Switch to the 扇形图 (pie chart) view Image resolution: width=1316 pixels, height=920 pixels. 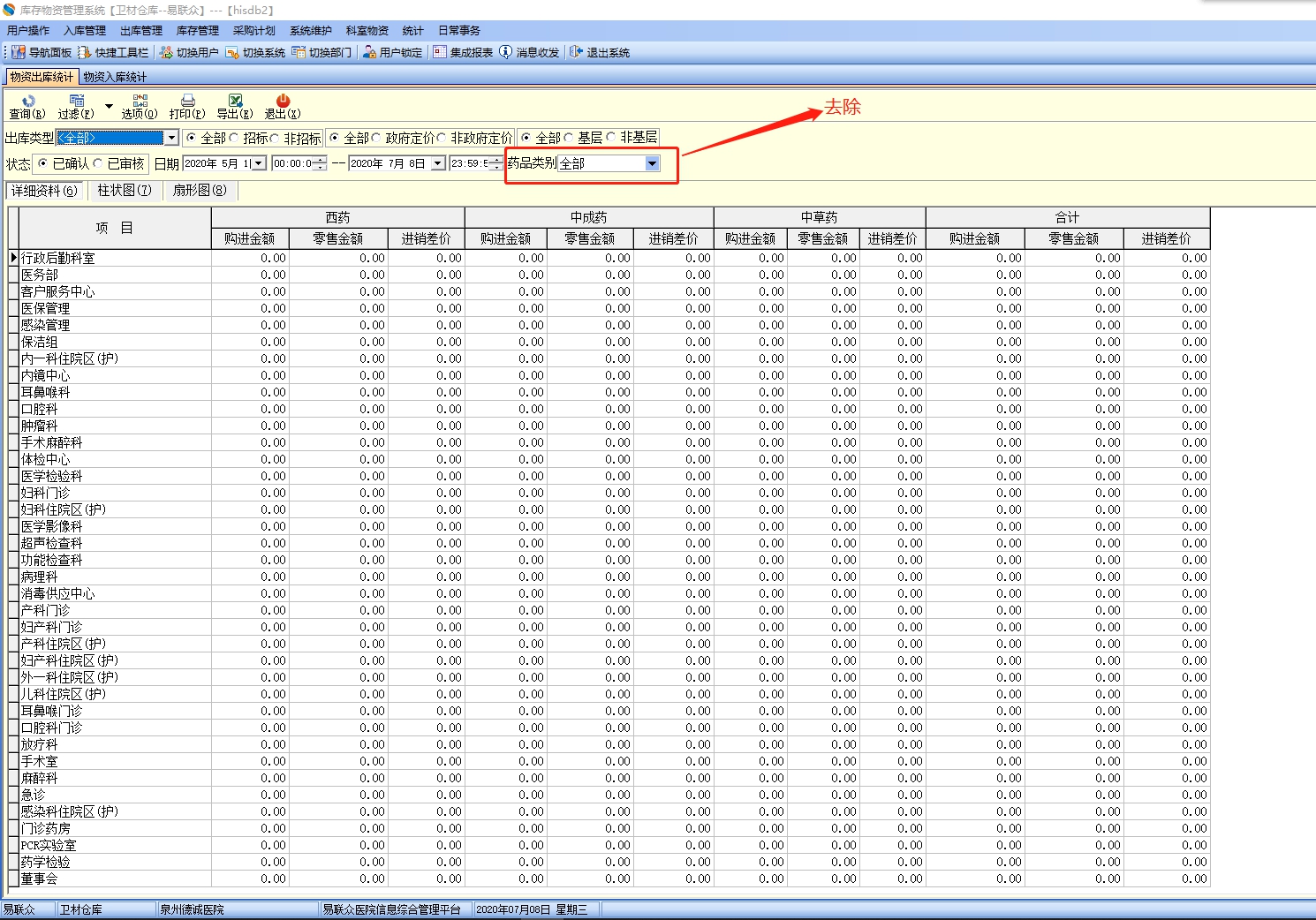pyautogui.click(x=200, y=191)
